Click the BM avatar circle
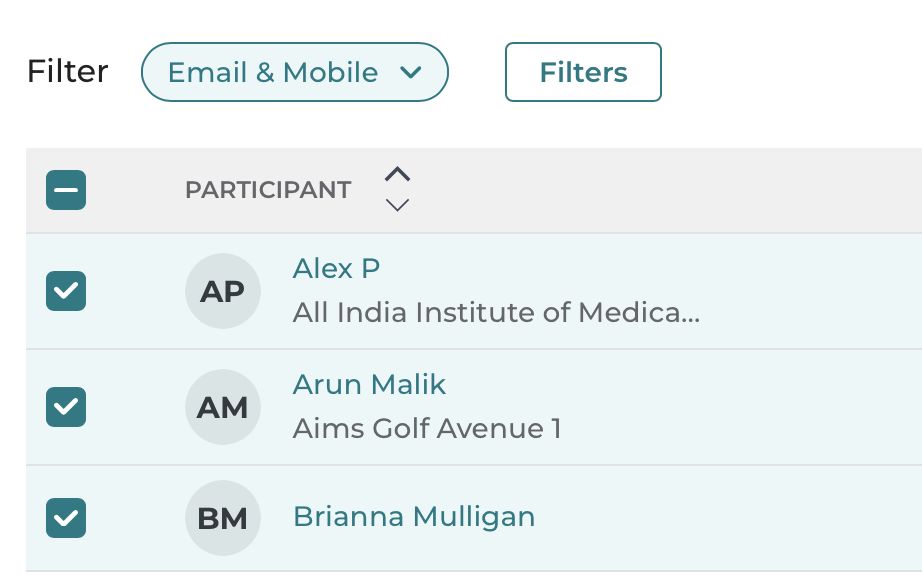Viewport: 922px width, 582px height. (x=223, y=518)
